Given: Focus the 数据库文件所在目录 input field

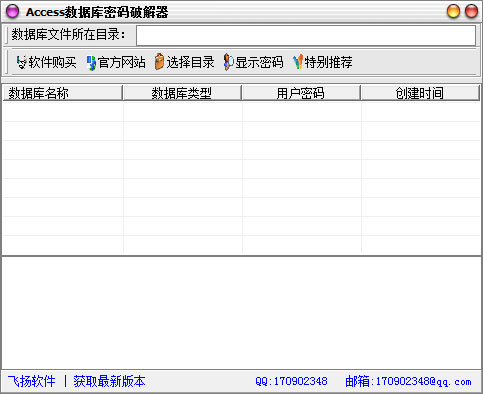Looking at the screenshot, I should [306, 35].
